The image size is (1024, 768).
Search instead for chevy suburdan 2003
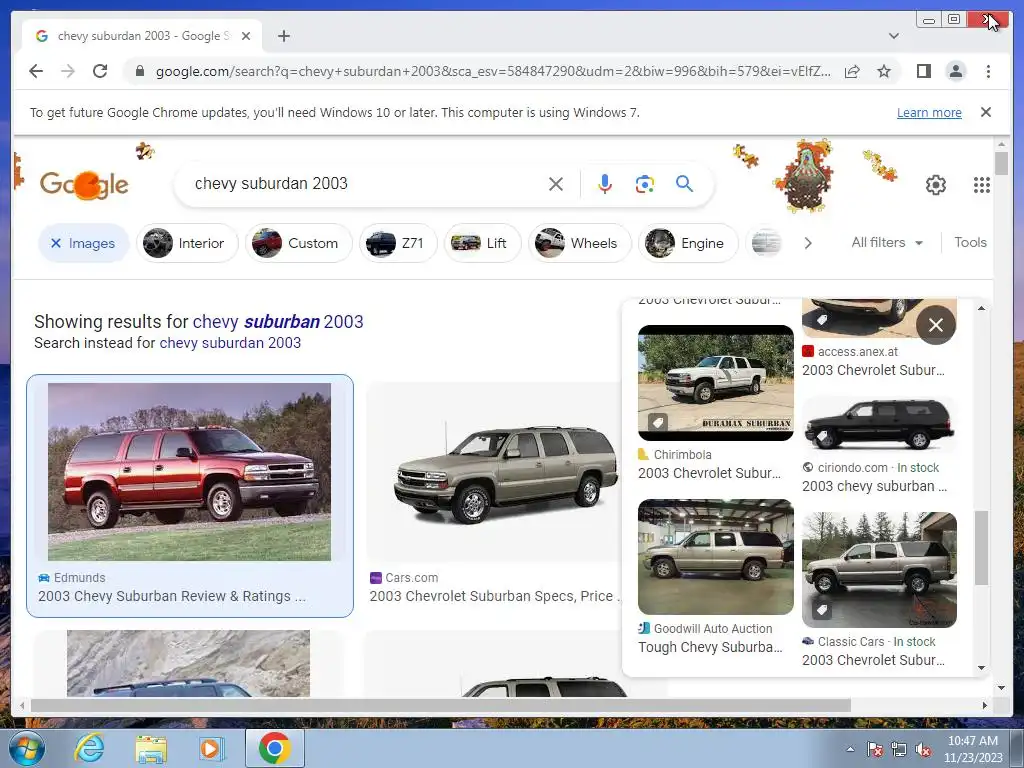230,343
